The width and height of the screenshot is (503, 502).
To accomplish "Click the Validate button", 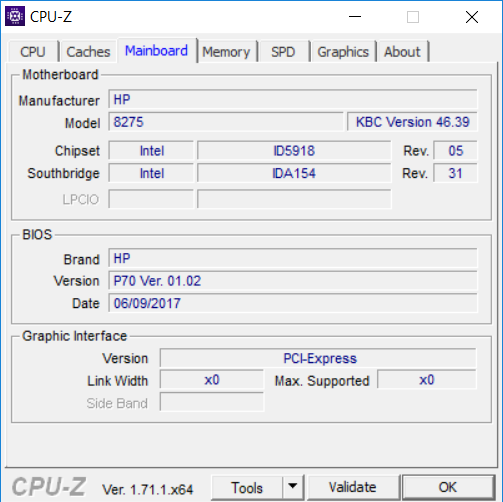I will [x=353, y=487].
